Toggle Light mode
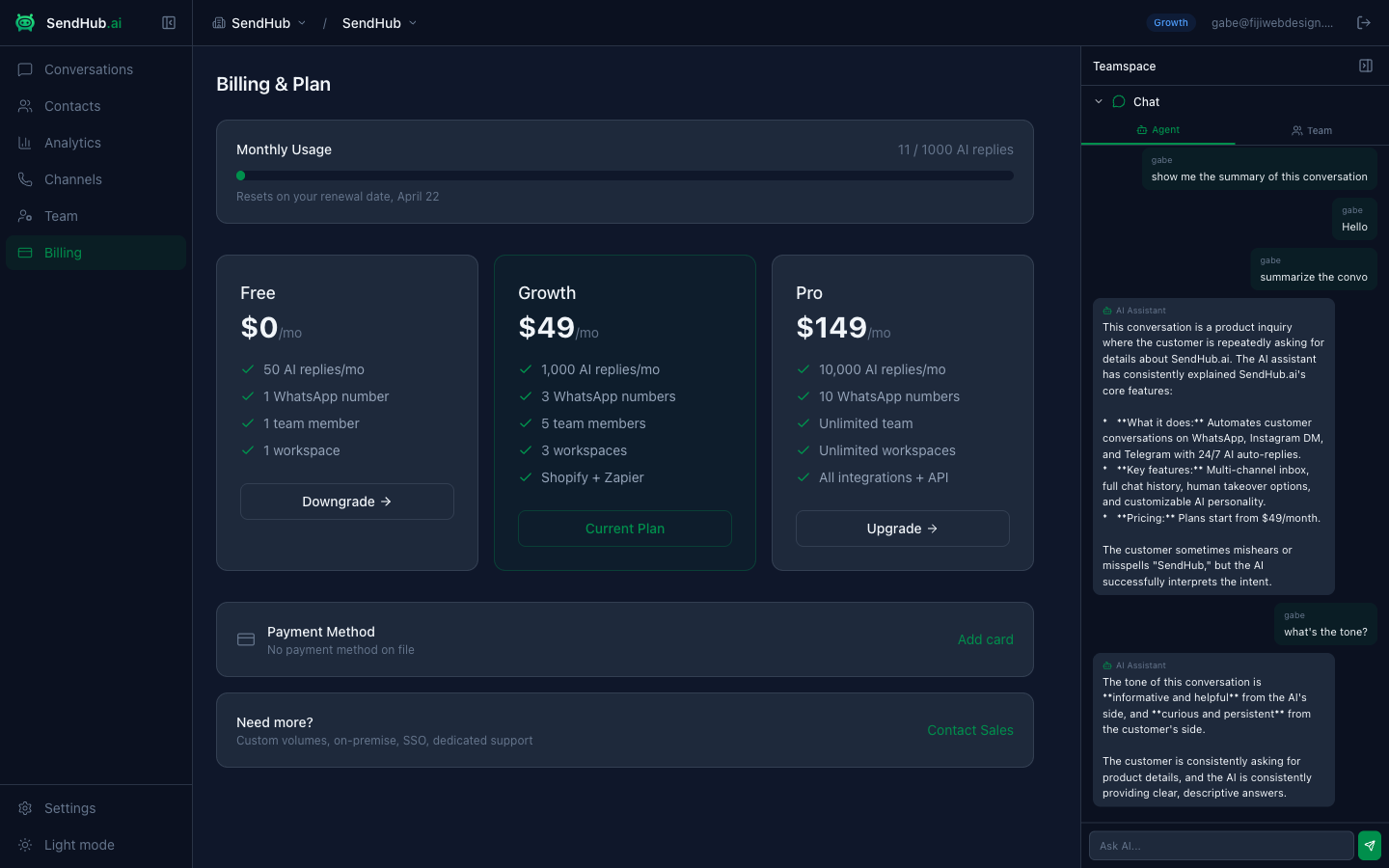Screen dimensions: 1389x868 click(95, 845)
